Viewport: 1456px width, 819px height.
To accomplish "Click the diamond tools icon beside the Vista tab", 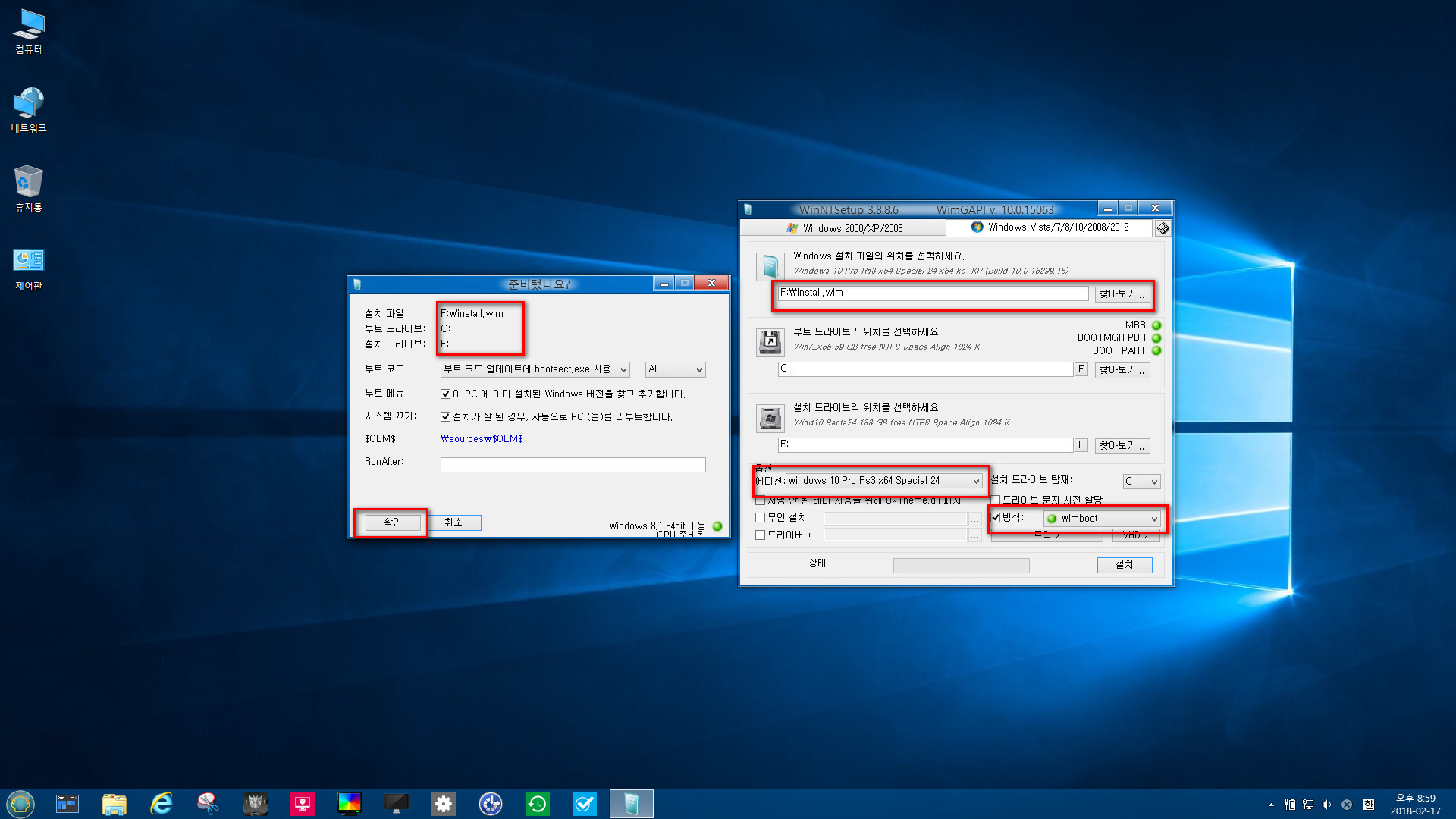I will (1163, 228).
